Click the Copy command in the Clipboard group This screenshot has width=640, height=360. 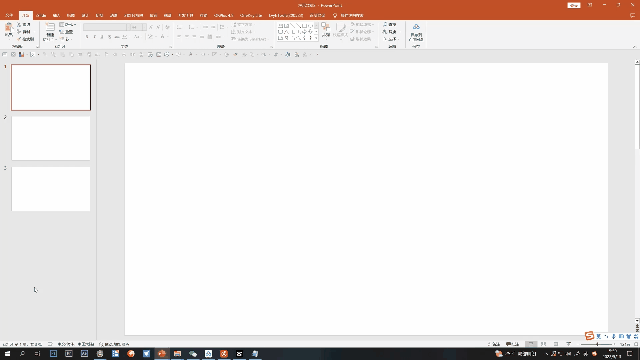coord(24,32)
